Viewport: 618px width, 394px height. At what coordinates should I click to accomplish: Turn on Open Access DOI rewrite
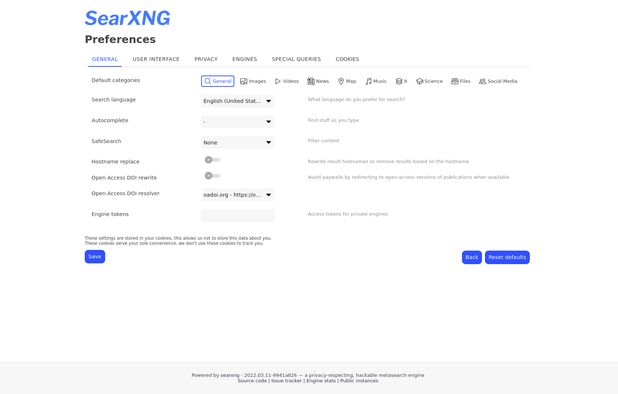coord(212,175)
